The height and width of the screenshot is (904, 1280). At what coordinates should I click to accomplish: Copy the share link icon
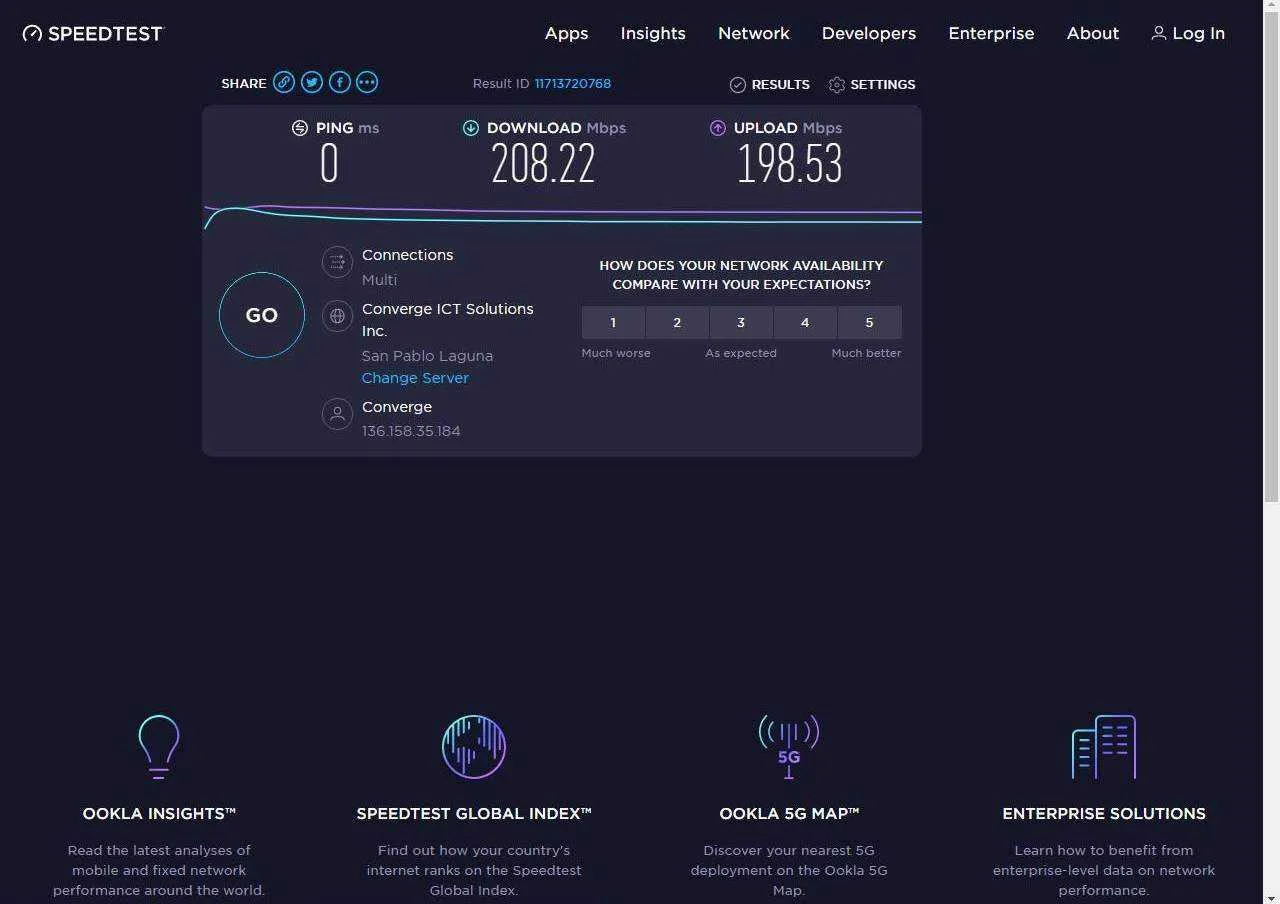point(284,83)
